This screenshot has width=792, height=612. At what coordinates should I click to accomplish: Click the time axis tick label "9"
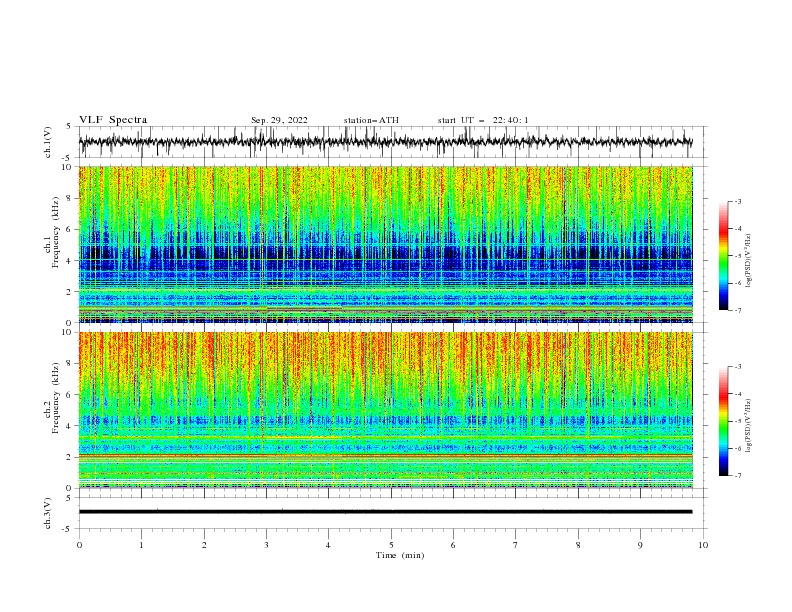pos(640,545)
